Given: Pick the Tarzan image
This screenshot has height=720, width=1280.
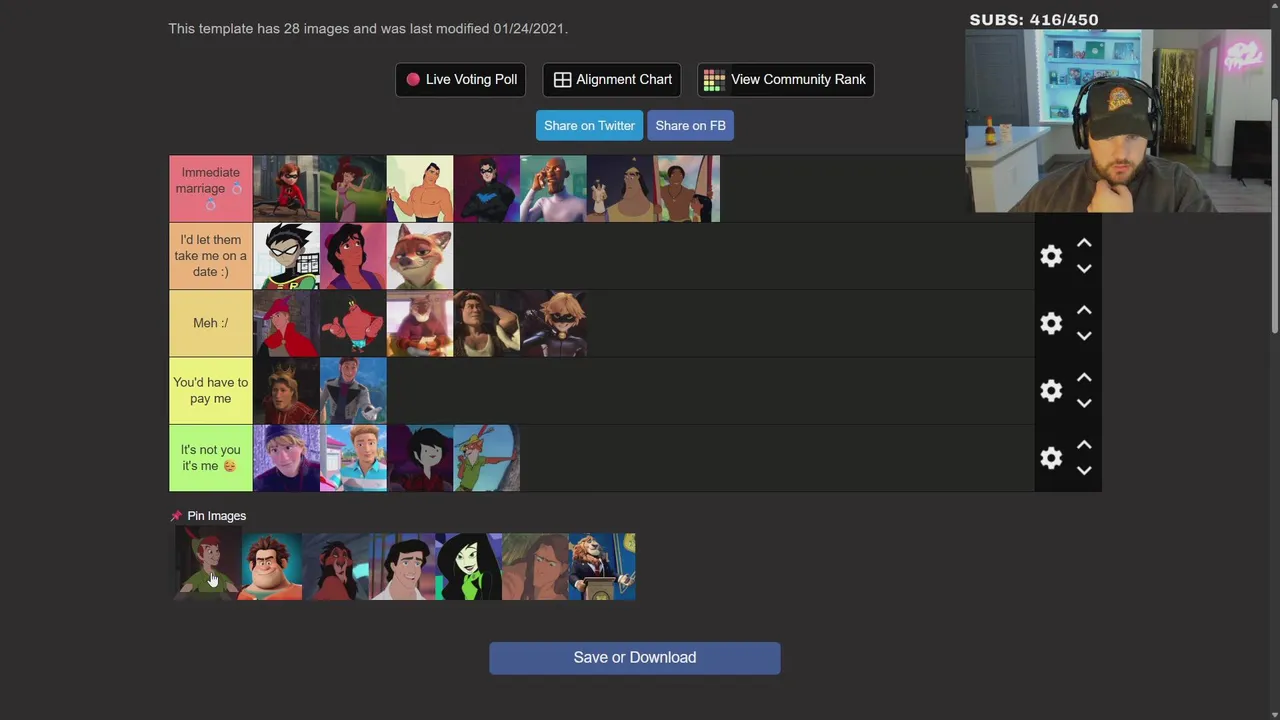Looking at the screenshot, I should tap(535, 567).
